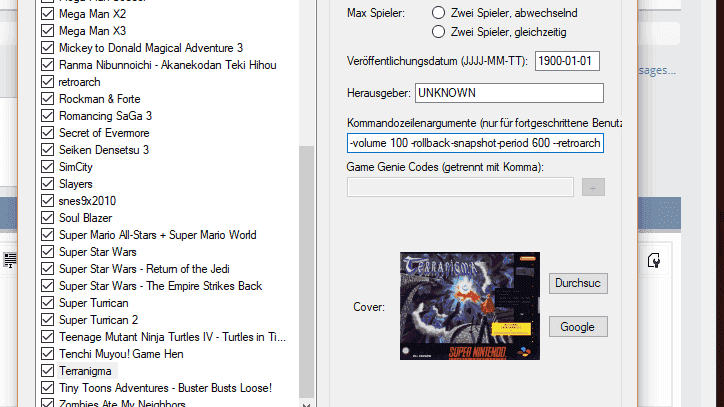Click the Herausgeber field showing UNKNOWN
The width and height of the screenshot is (724, 407).
tap(509, 93)
